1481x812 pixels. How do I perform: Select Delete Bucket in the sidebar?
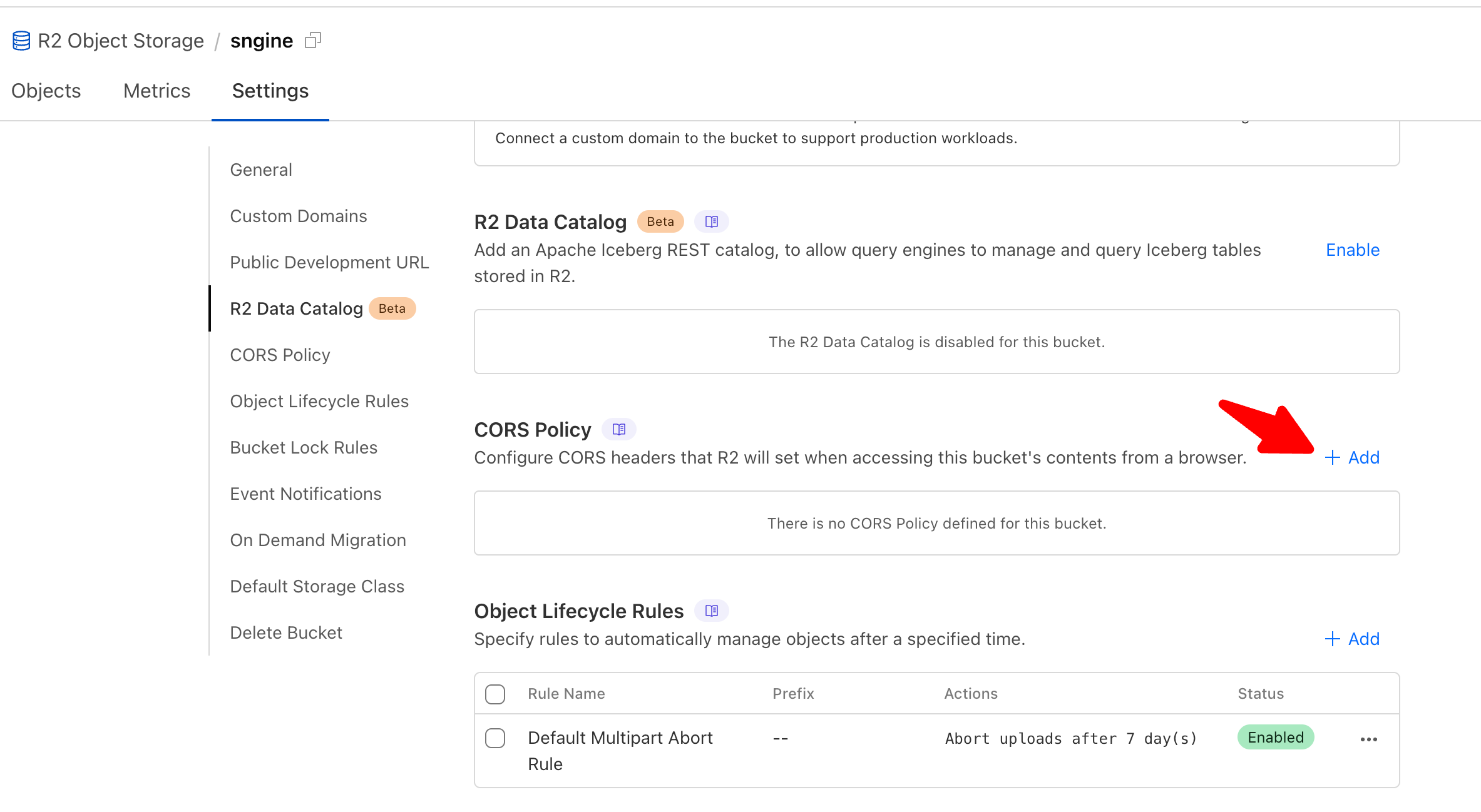(x=286, y=632)
